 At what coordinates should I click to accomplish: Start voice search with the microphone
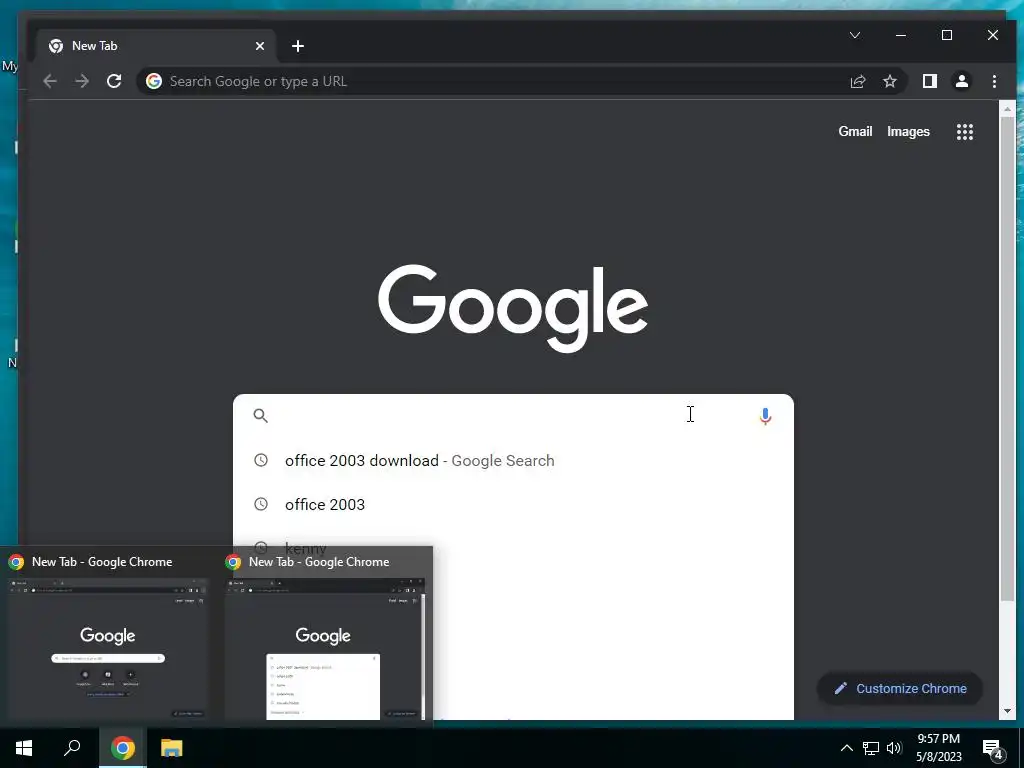click(x=765, y=415)
